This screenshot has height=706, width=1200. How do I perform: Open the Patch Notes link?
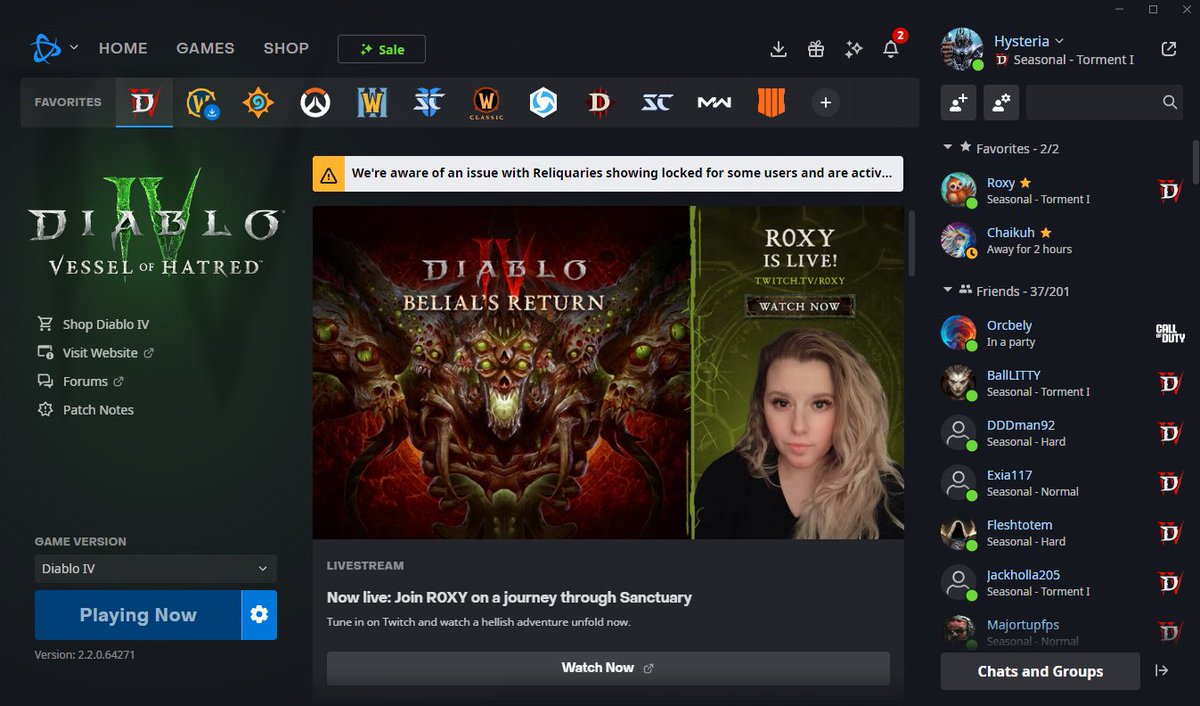pos(96,409)
